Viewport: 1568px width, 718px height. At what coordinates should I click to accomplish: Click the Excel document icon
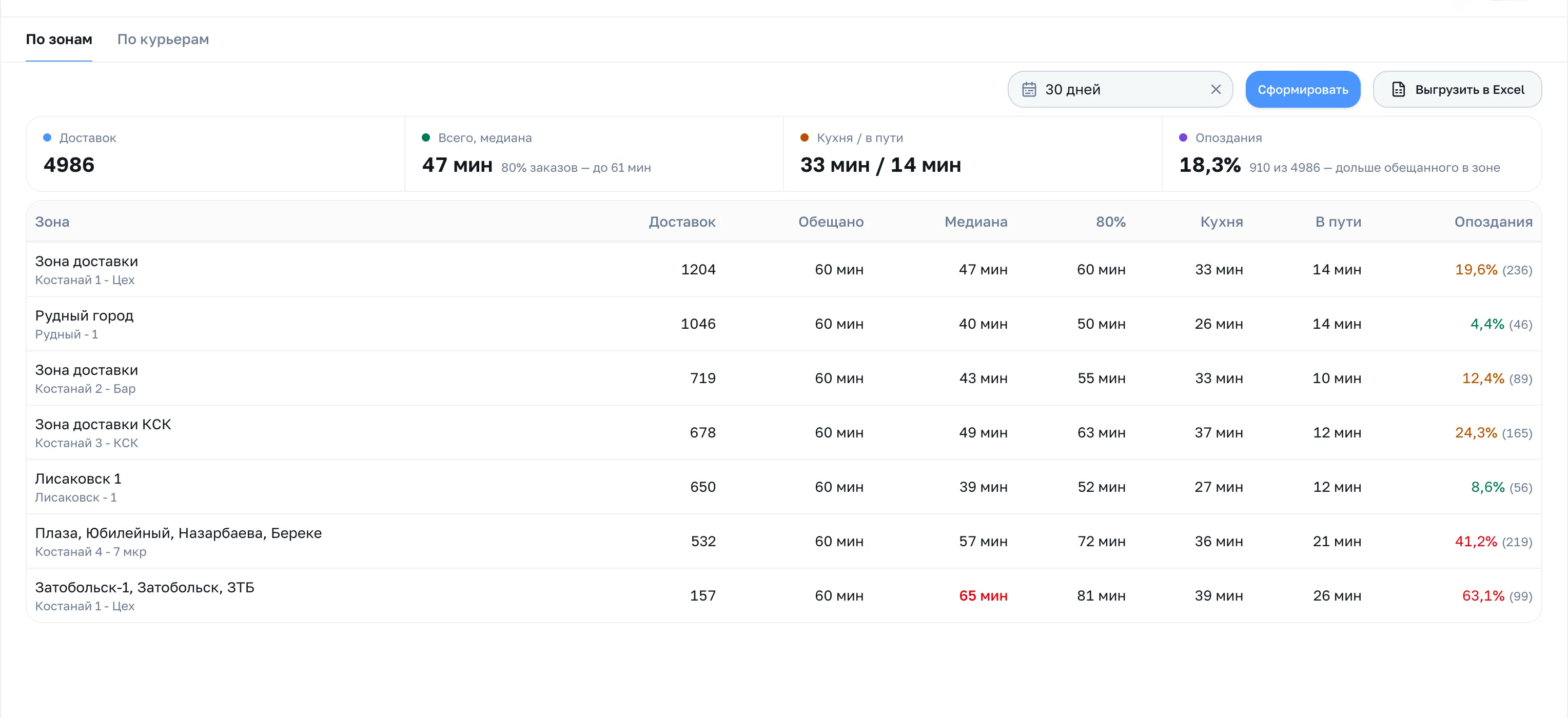click(1398, 89)
